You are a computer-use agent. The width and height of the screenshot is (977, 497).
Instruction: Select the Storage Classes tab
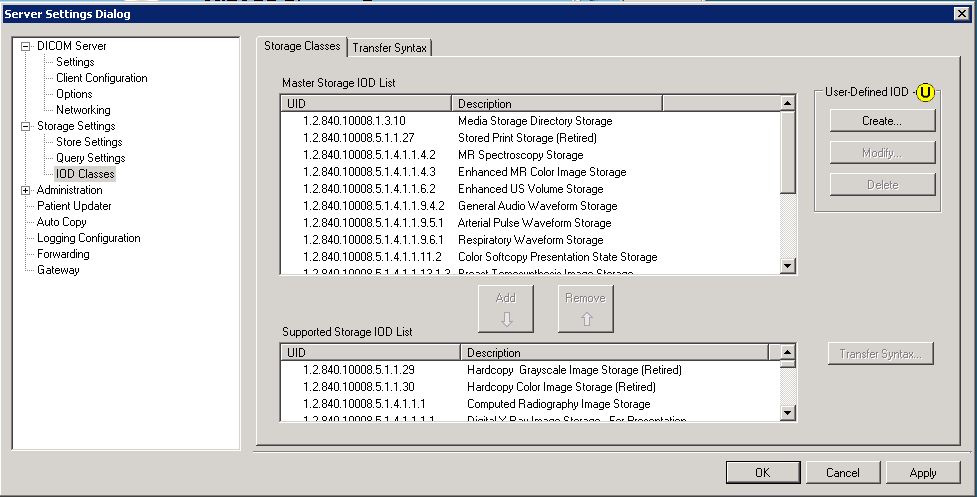coord(302,46)
